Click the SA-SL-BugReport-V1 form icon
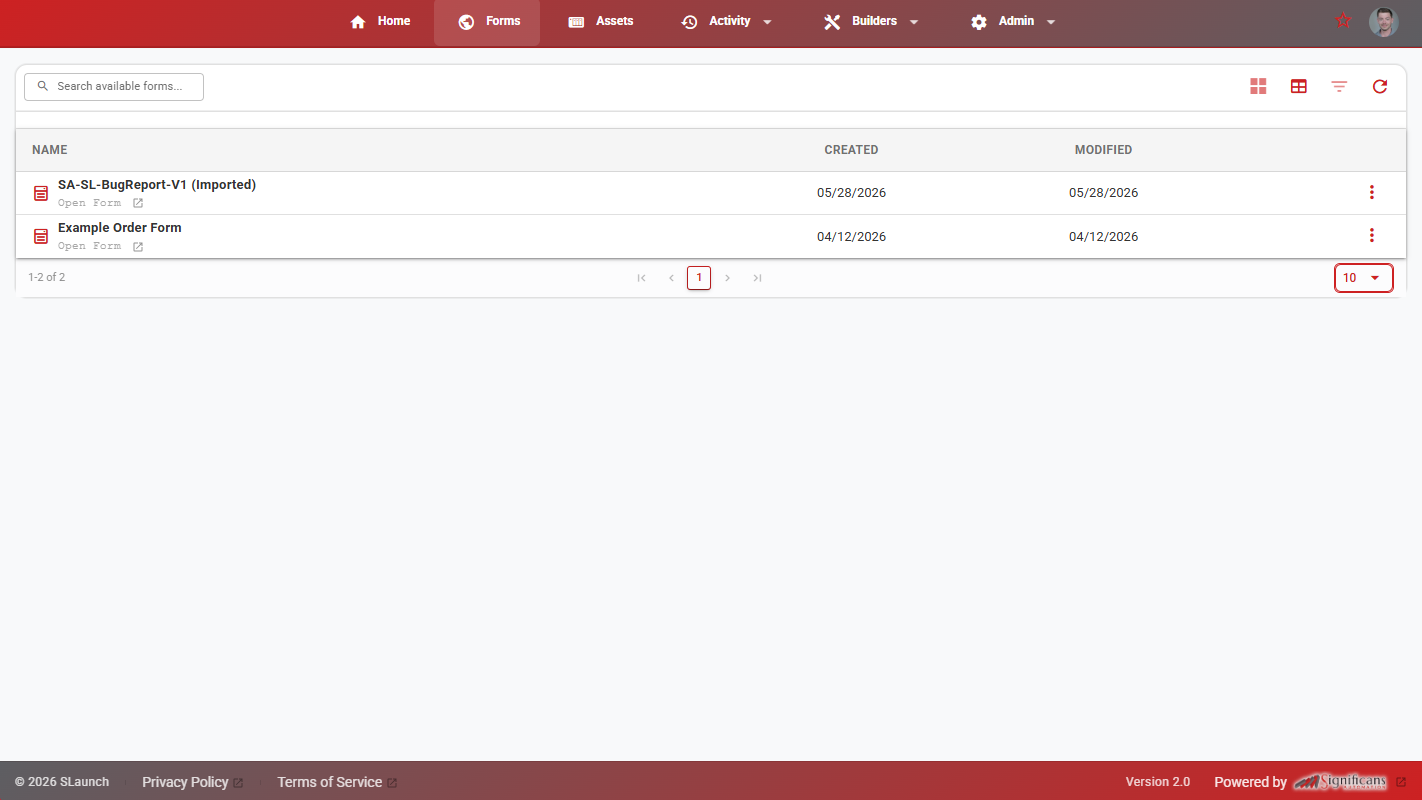 (x=41, y=193)
